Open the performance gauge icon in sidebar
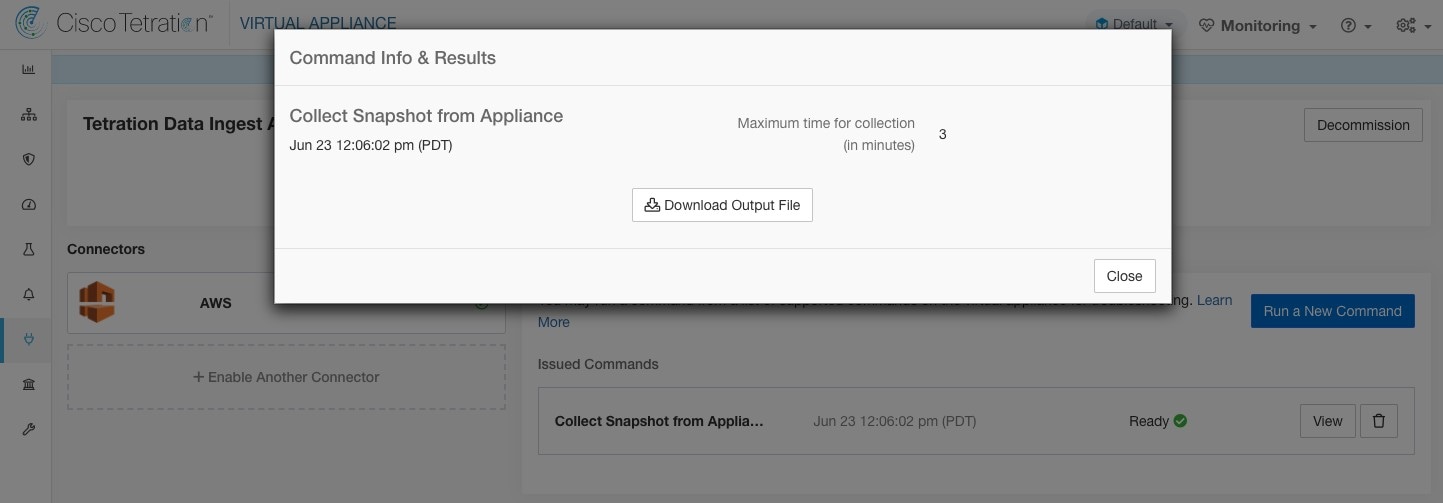Image resolution: width=1443 pixels, height=503 pixels. pos(28,204)
